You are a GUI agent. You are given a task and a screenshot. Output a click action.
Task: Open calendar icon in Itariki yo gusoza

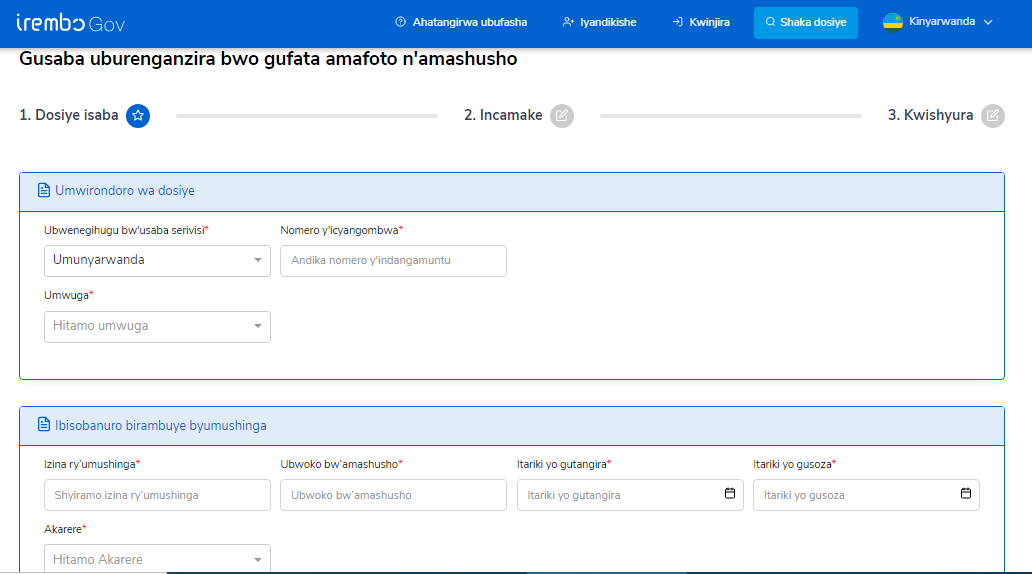point(966,494)
